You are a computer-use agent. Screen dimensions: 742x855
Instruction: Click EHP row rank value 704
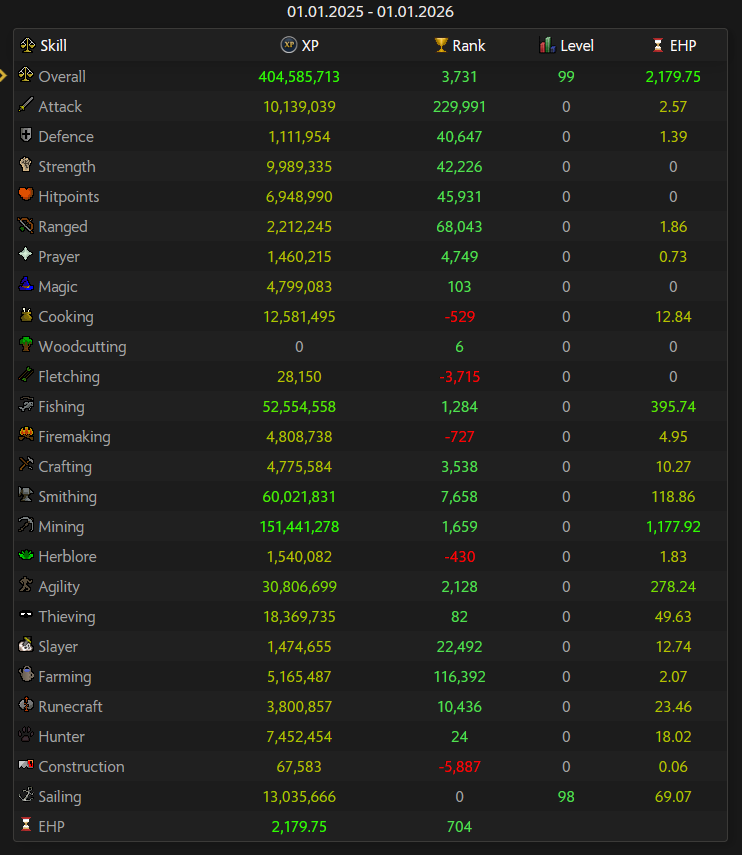pyautogui.click(x=460, y=827)
